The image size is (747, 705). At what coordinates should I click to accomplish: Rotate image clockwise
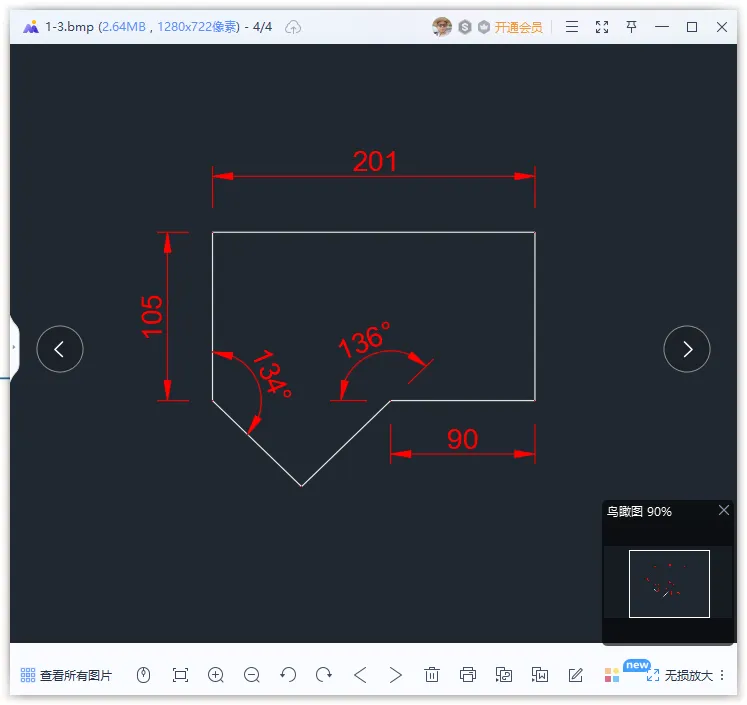point(324,675)
